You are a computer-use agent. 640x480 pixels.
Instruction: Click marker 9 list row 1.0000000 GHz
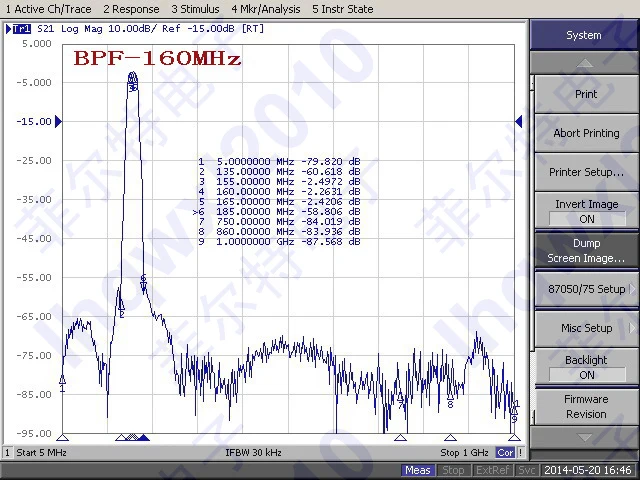[x=280, y=241]
